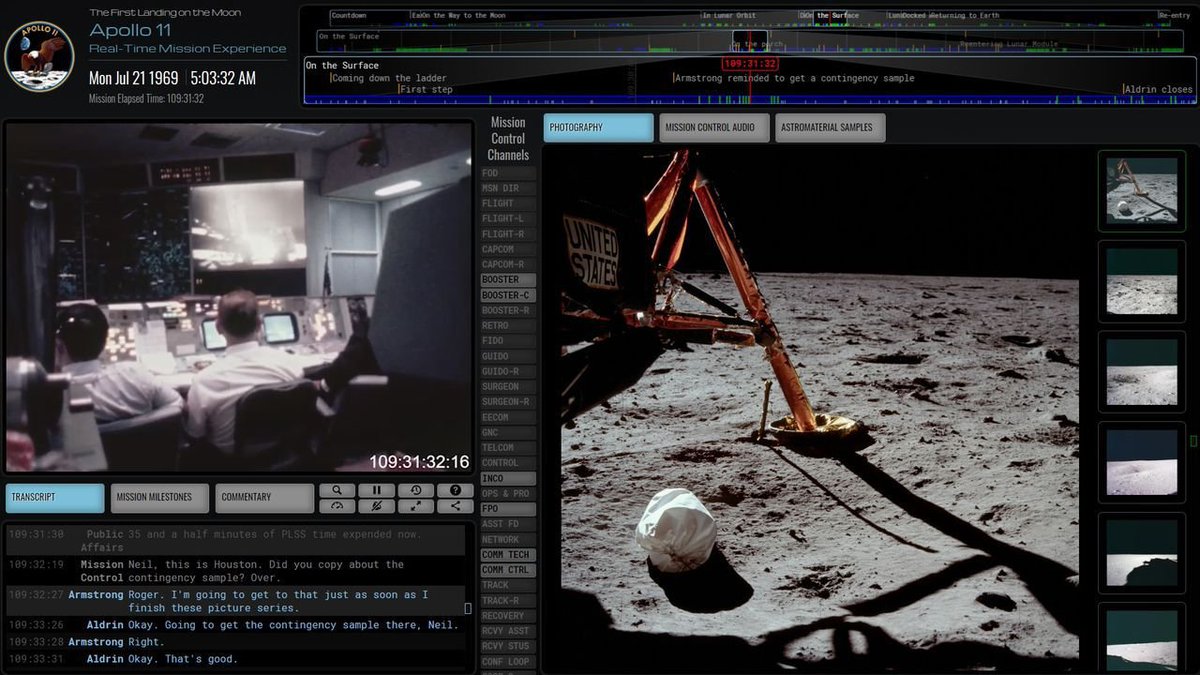This screenshot has height=675, width=1200.
Task: Share the mission with the share icon
Action: (455, 508)
